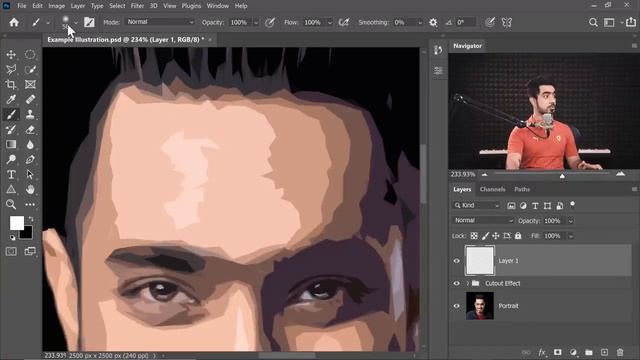Toggle lock all for layer
Screen dimensions: 640x360
click(518, 236)
